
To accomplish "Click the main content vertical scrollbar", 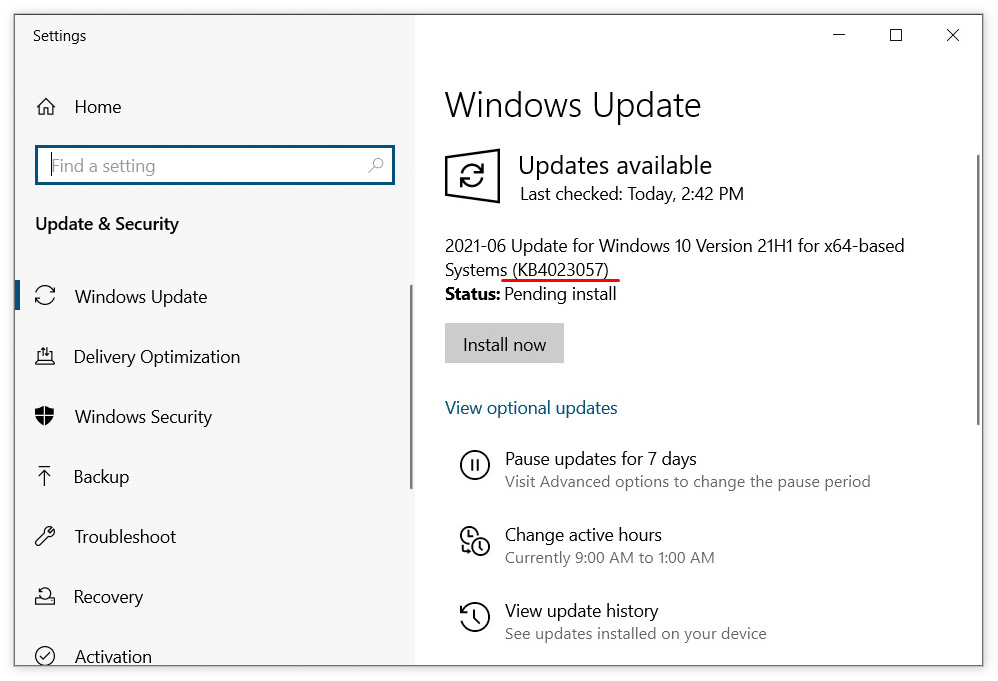I will (x=978, y=290).
